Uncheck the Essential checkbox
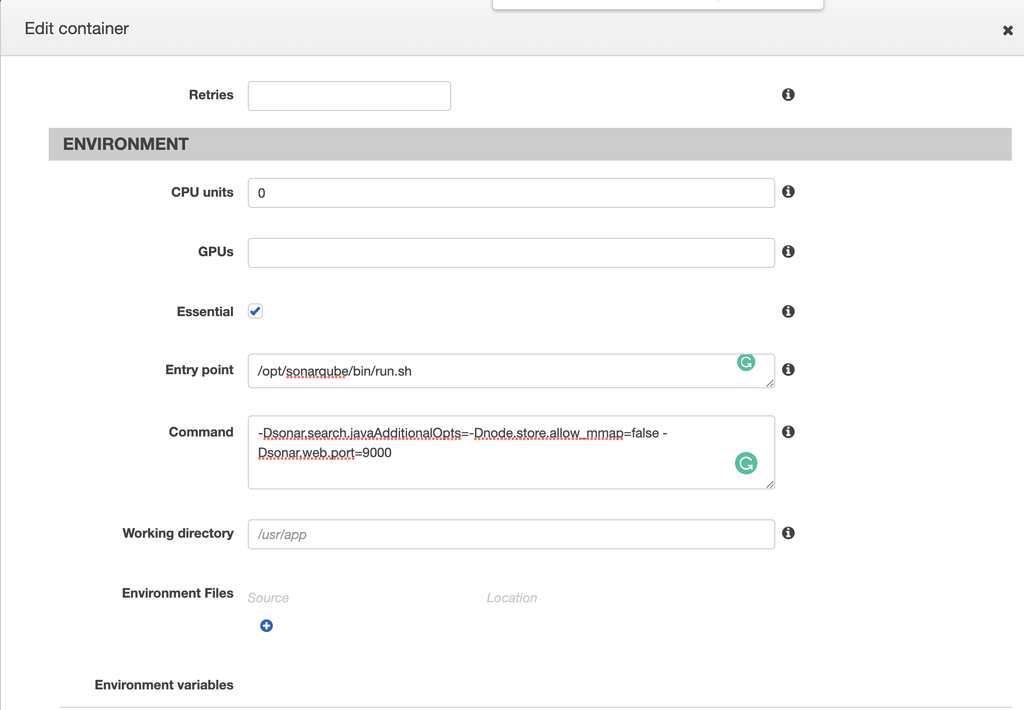The image size is (1024, 710). point(256,311)
